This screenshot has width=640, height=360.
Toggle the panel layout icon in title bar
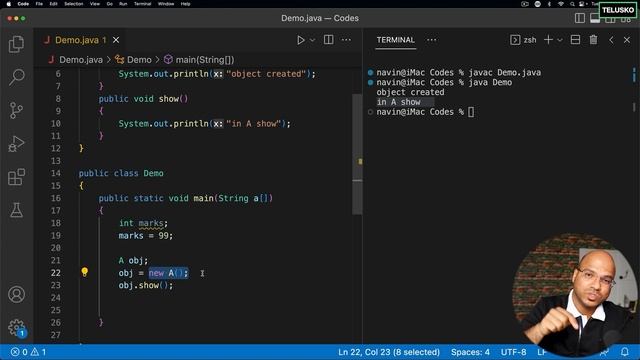595,18
